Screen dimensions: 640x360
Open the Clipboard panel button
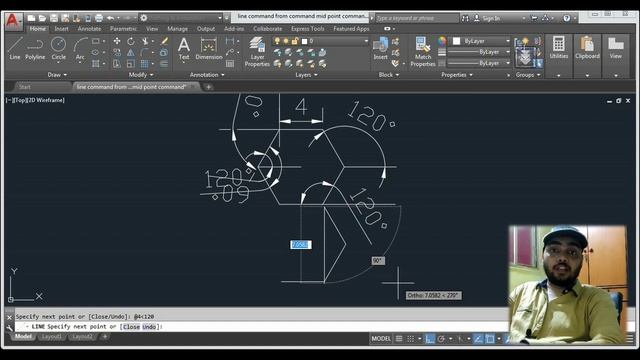[x=587, y=48]
